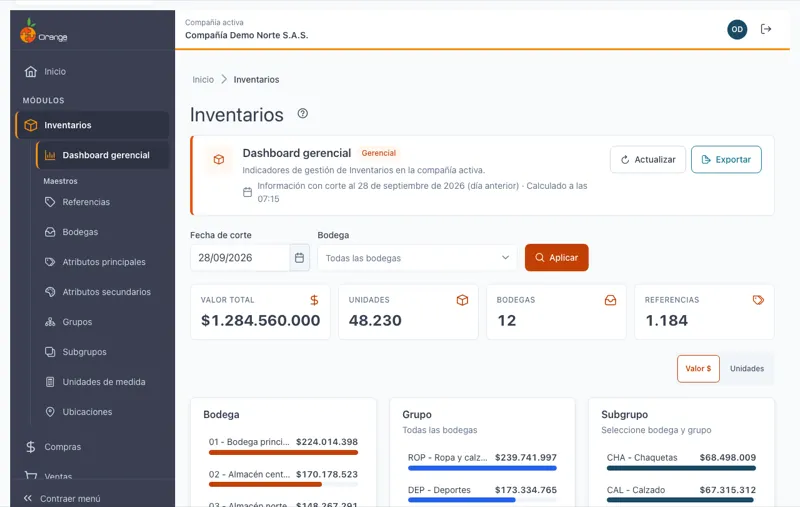The image size is (800, 507).
Task: Click the Inicio breadcrumb link
Action: click(203, 80)
